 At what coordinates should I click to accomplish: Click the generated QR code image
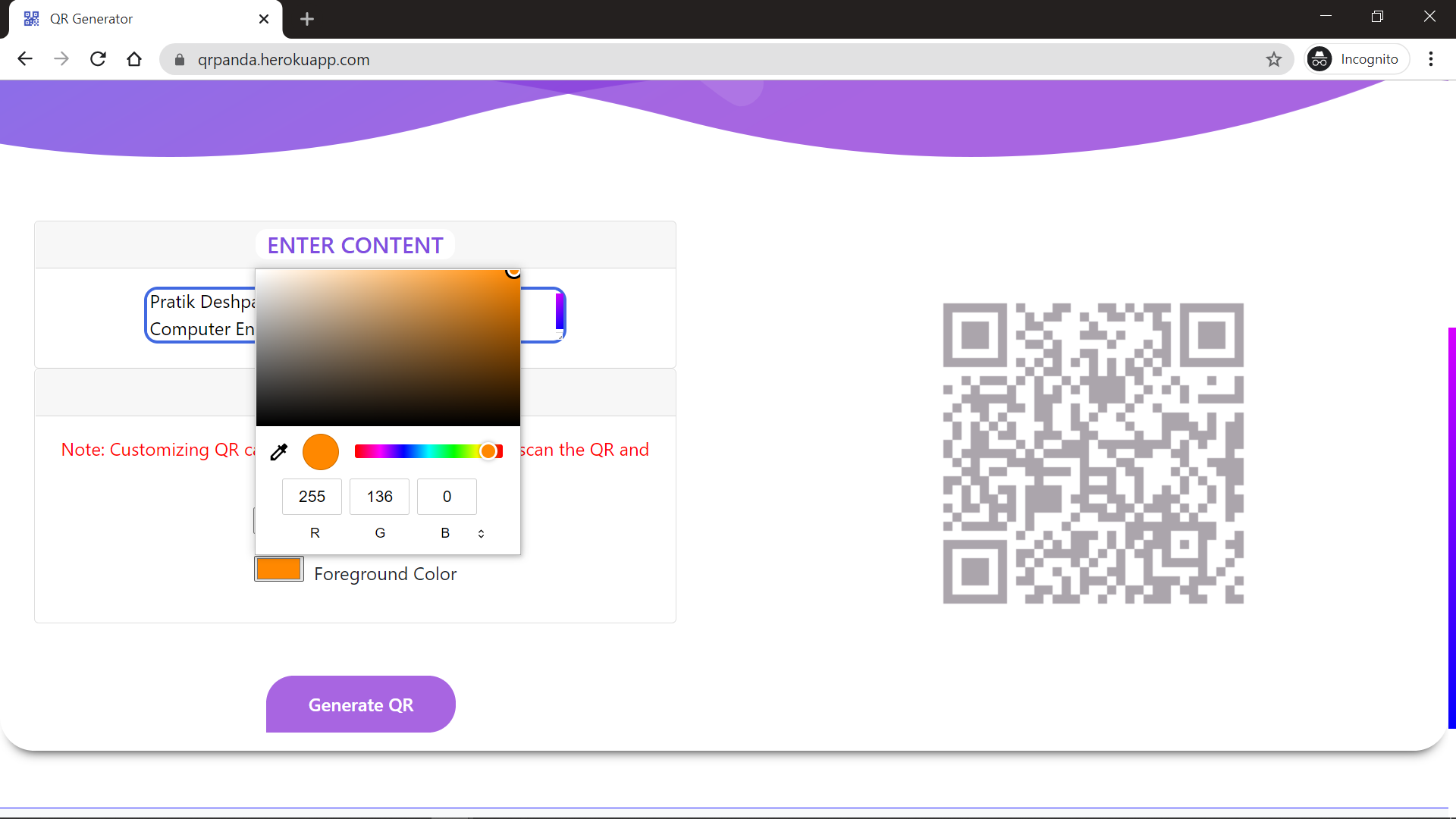[x=1093, y=453]
